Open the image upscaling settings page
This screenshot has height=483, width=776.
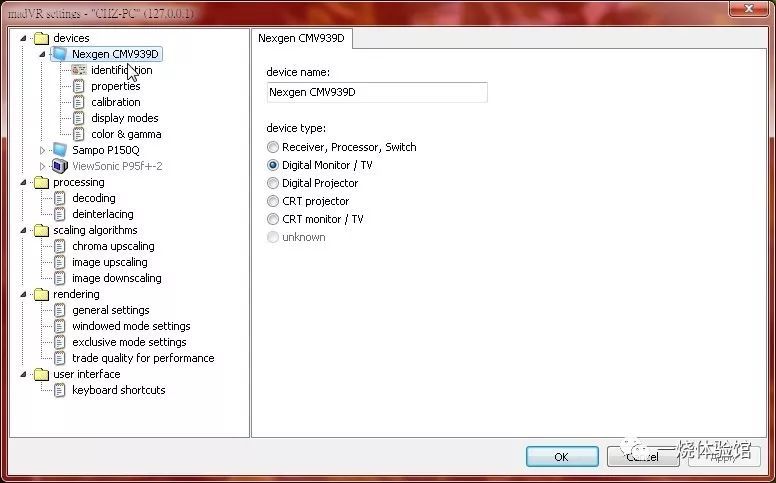(x=110, y=262)
